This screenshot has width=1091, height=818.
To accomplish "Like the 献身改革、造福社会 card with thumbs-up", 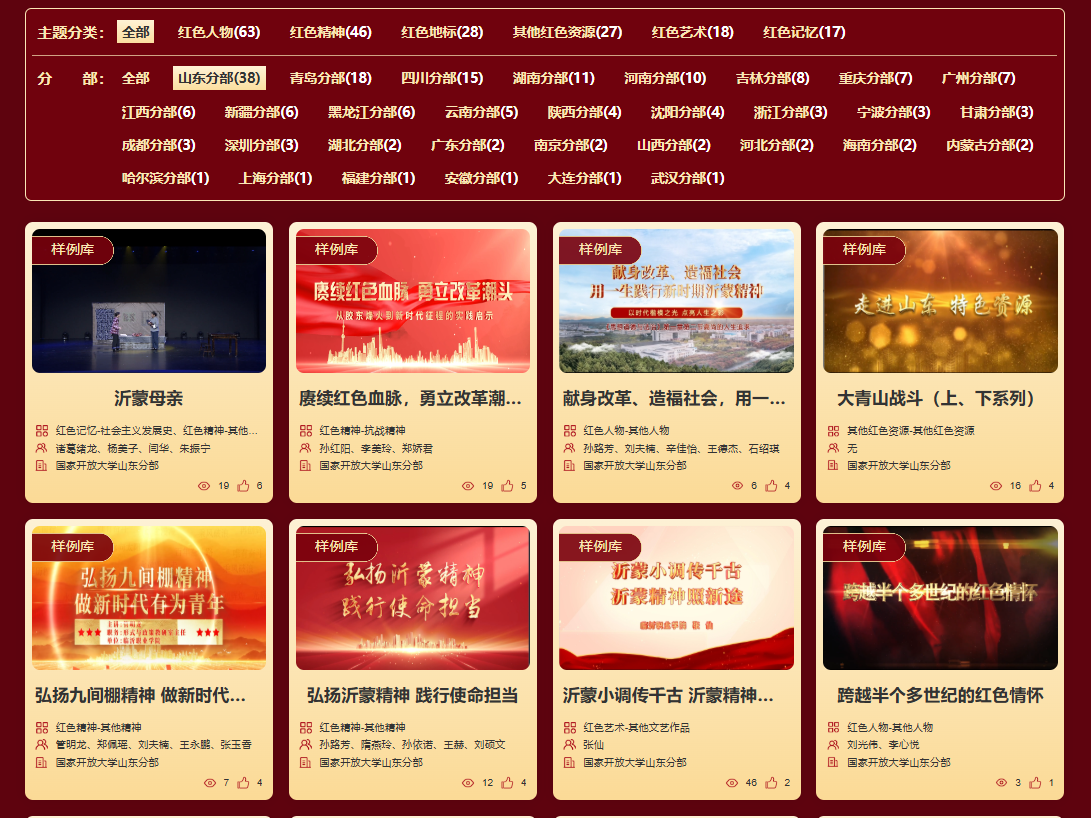I will tap(771, 486).
